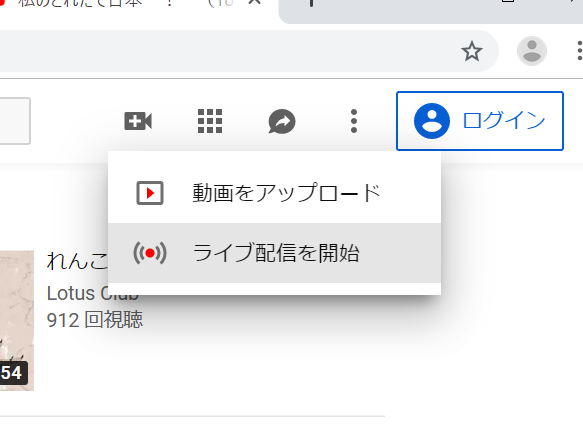Click the blue login avatar icon

click(x=432, y=121)
